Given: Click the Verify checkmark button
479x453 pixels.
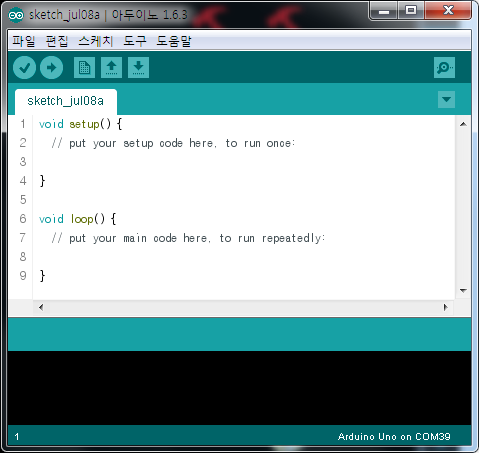Looking at the screenshot, I should pos(24,68).
